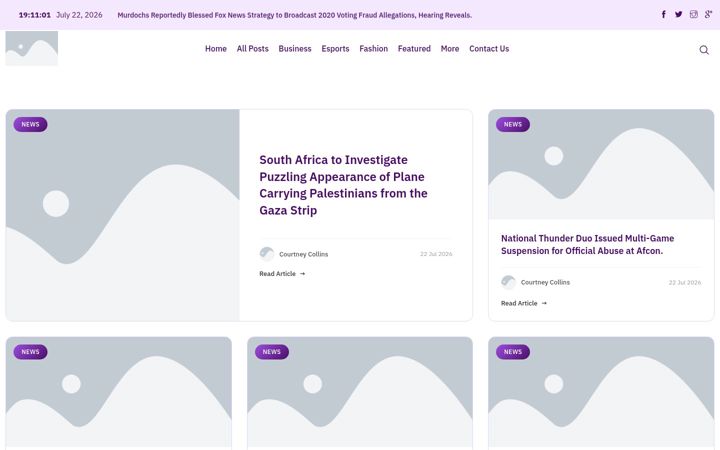Image resolution: width=720 pixels, height=450 pixels.
Task: Open the Fashion menu item
Action: tap(373, 49)
